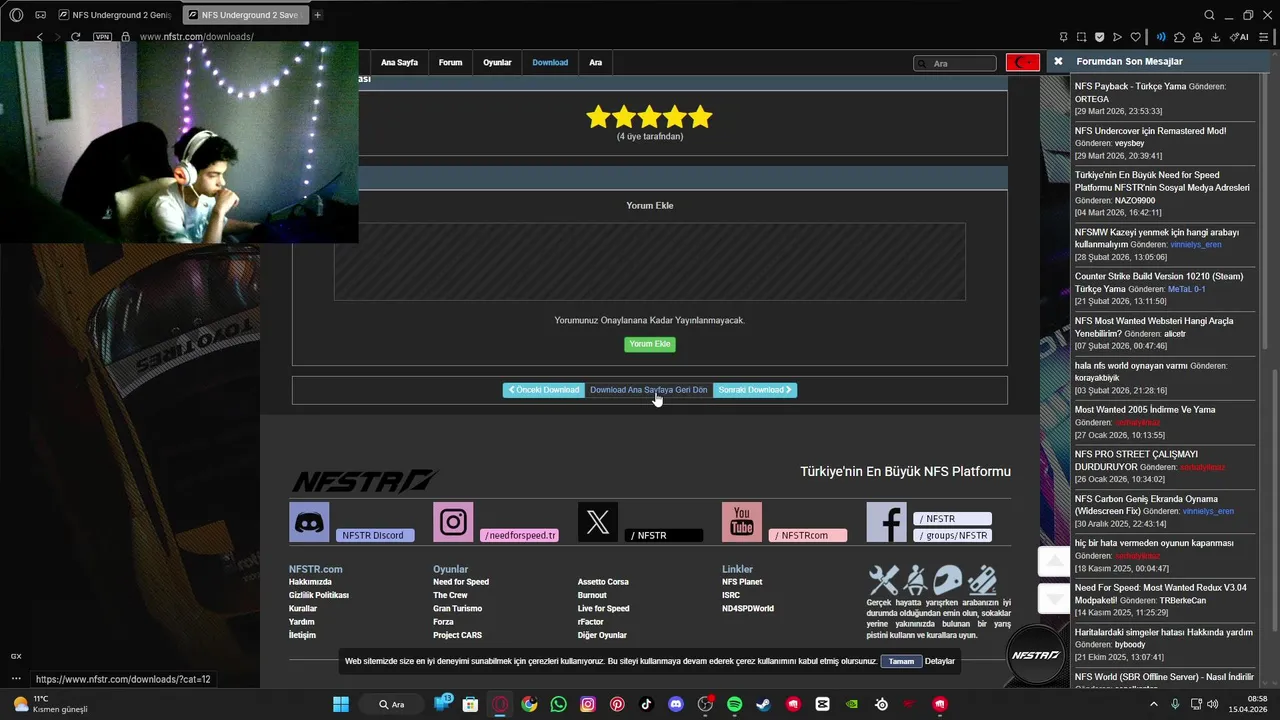Open NFS Undercover için Remastered Mod post
The width and height of the screenshot is (1280, 720).
pyautogui.click(x=1150, y=131)
